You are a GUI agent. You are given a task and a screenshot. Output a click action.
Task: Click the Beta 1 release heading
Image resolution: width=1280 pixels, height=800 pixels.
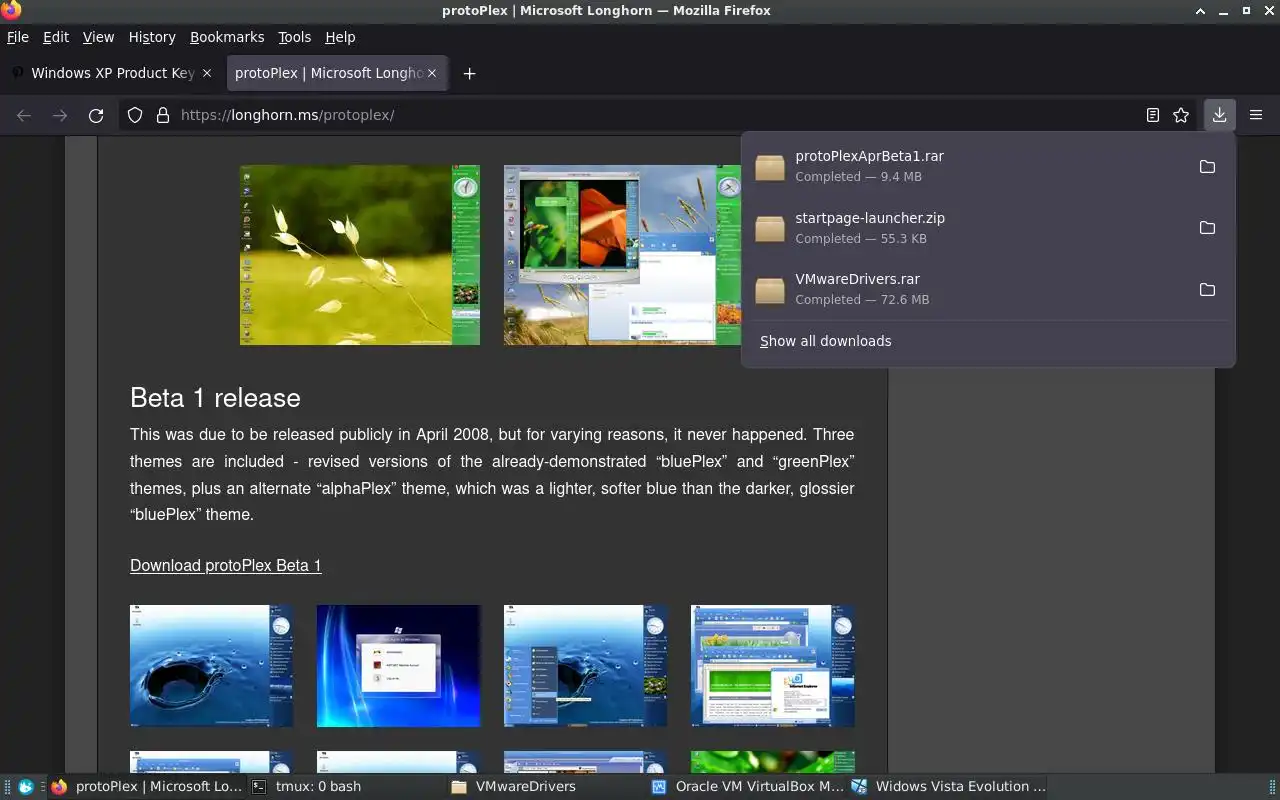215,398
